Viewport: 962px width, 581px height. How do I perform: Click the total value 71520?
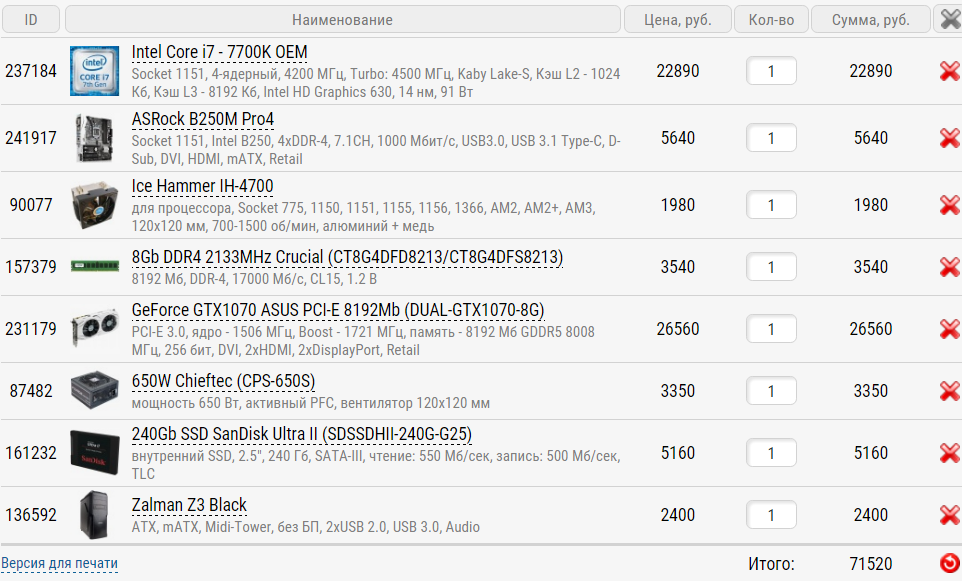[x=871, y=563]
